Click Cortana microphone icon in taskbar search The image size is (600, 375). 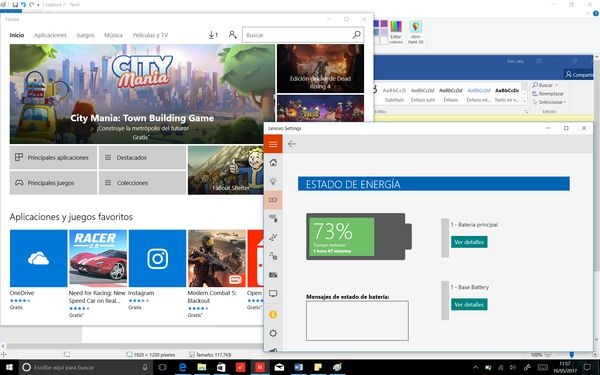[145, 367]
